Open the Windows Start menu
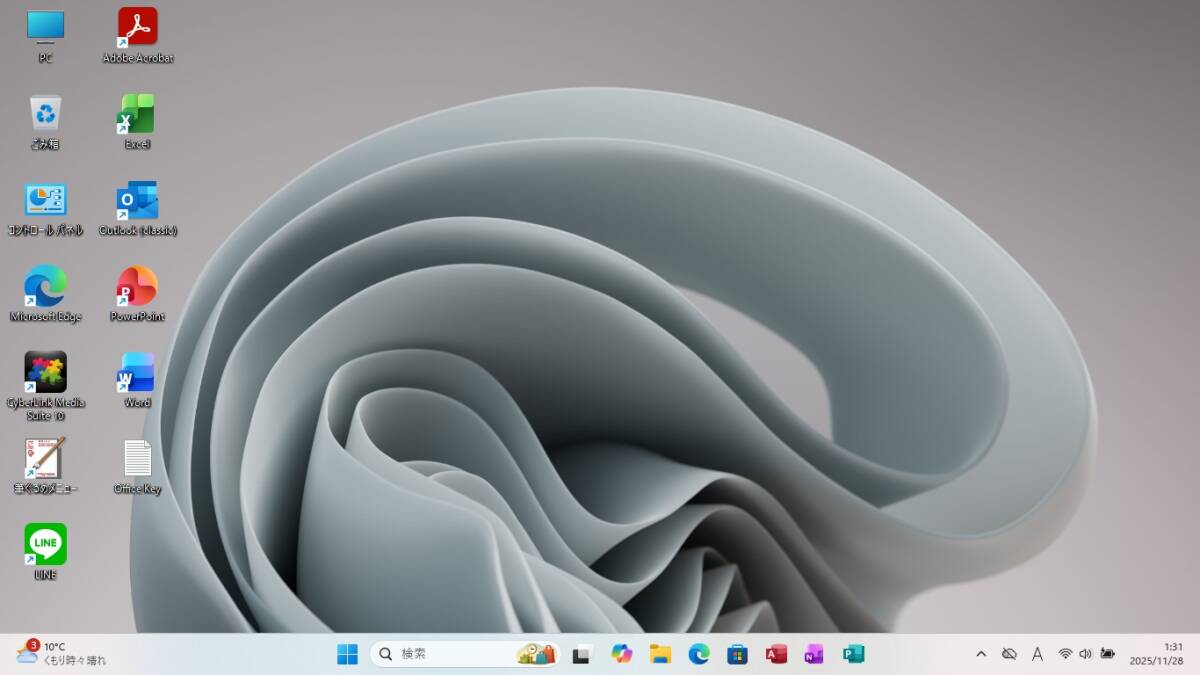1200x675 pixels. click(x=347, y=654)
